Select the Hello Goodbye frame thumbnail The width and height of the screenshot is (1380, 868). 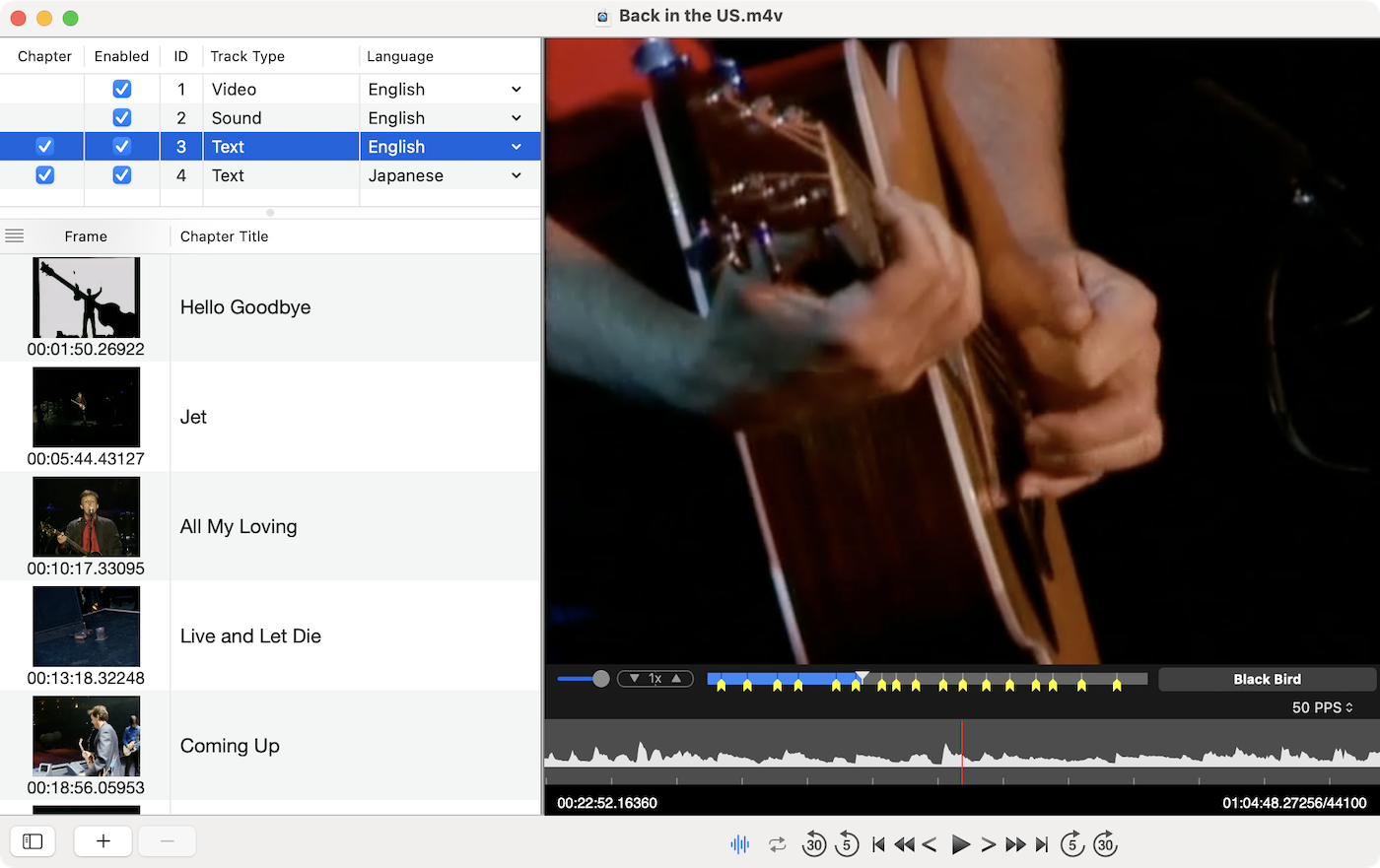tap(87, 298)
